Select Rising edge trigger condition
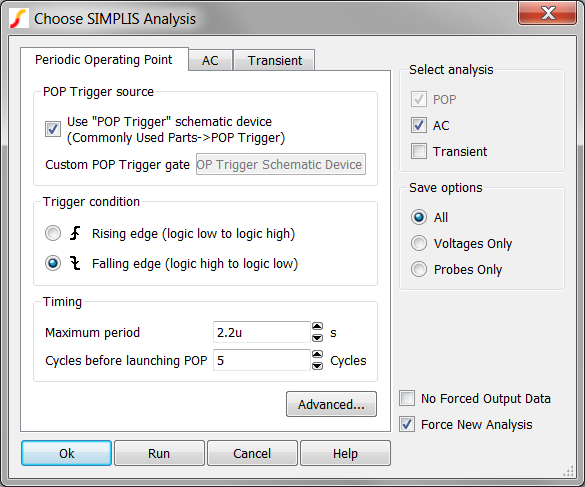Screen dimensions: 585x487 [53, 234]
